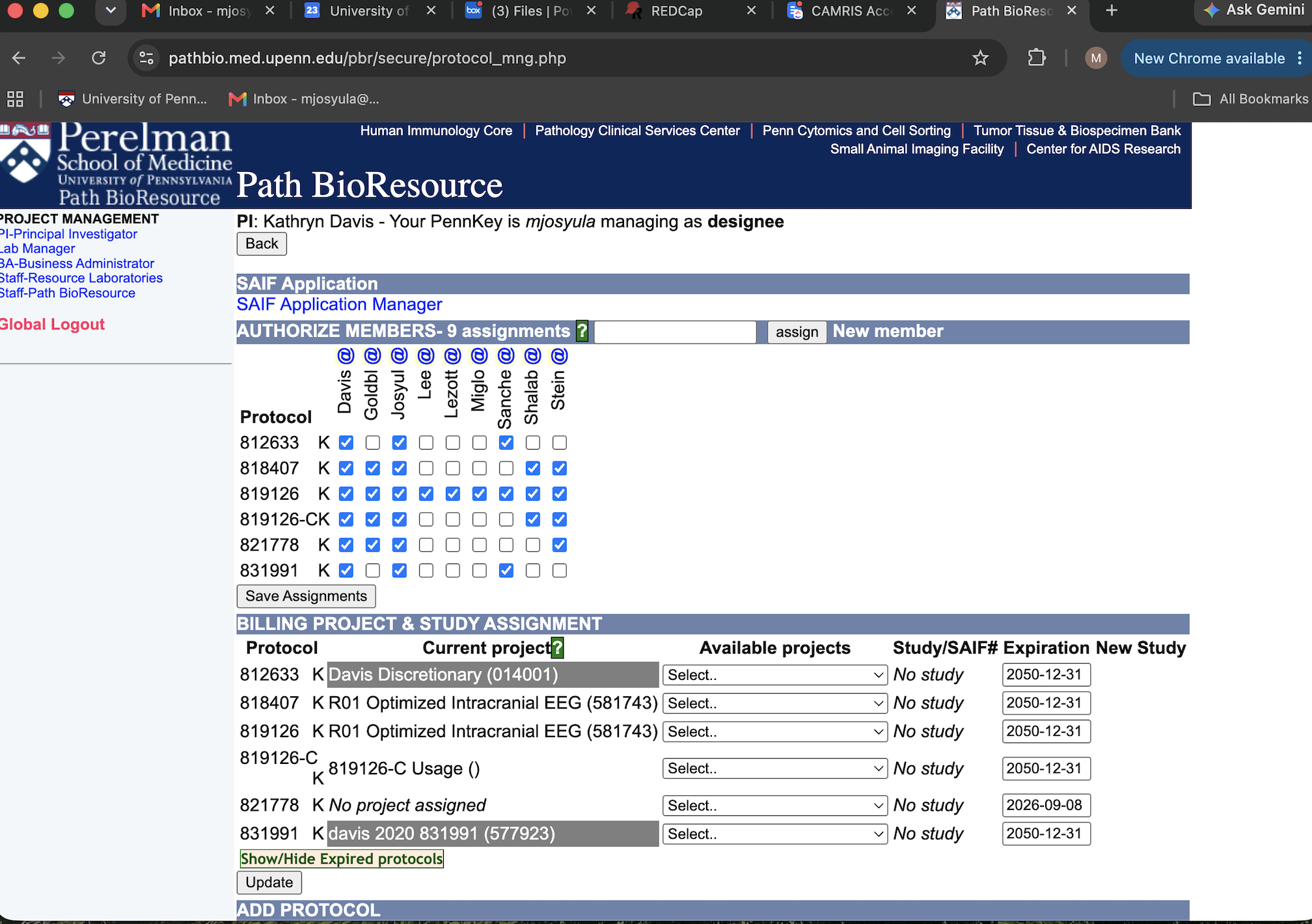This screenshot has width=1312, height=924.
Task: Open SAIF Application Manager link
Action: pyautogui.click(x=339, y=305)
